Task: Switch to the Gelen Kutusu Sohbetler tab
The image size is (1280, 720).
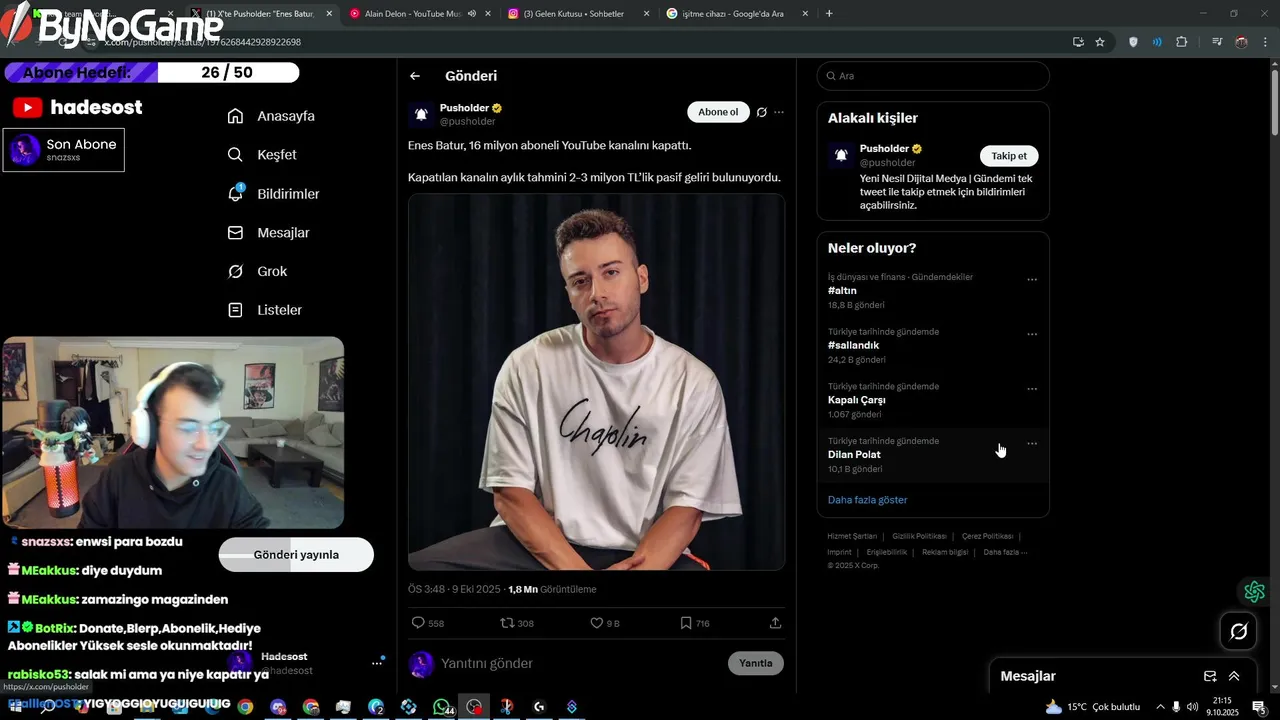Action: (x=577, y=14)
